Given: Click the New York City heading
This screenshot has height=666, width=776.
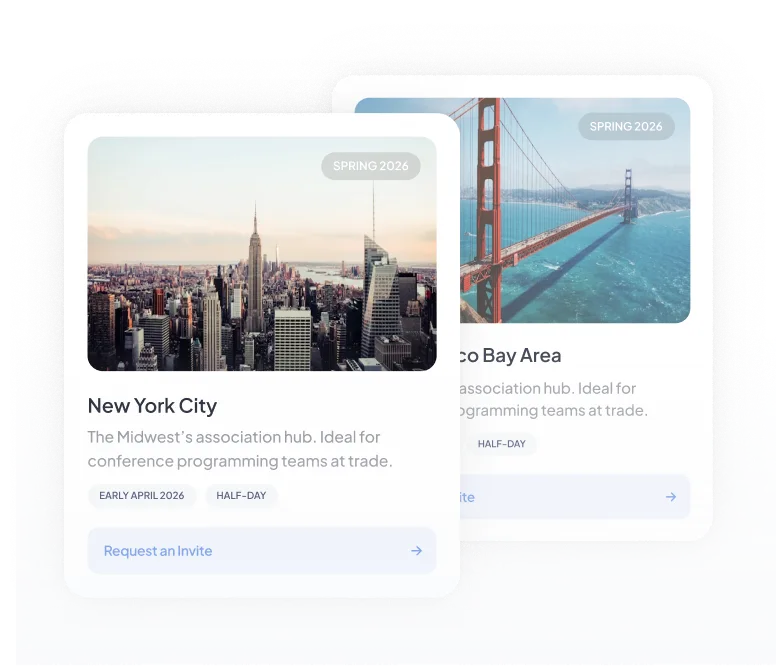Looking at the screenshot, I should pos(152,406).
